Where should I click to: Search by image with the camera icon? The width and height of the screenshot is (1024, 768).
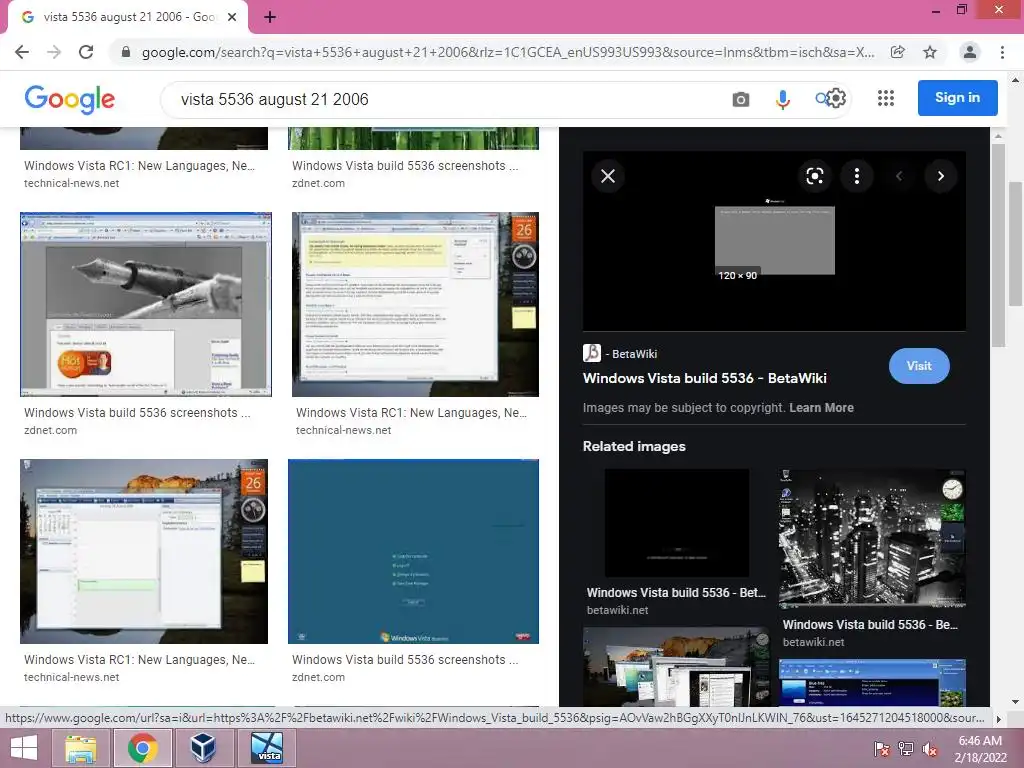coord(741,99)
